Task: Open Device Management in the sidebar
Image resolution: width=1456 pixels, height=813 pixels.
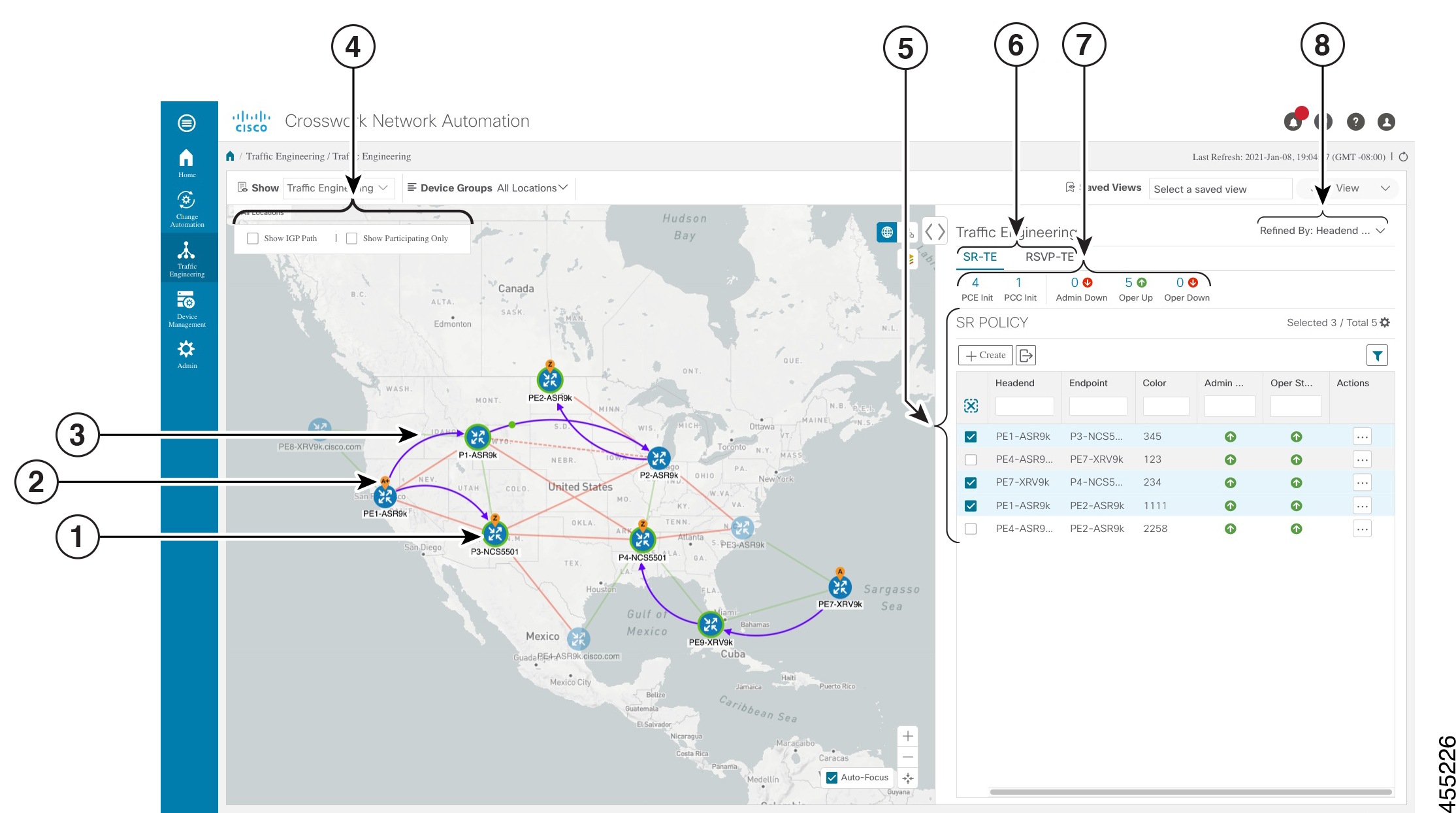Action: [x=187, y=309]
